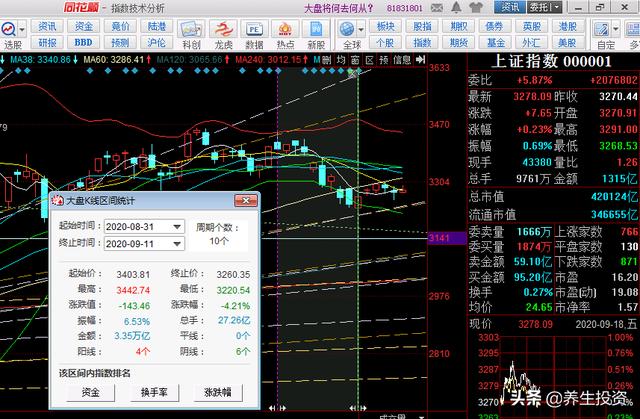Image resolution: width=640 pixels, height=419 pixels.
Task: Open the 大盘将何去何从? link
Action: [x=338, y=8]
